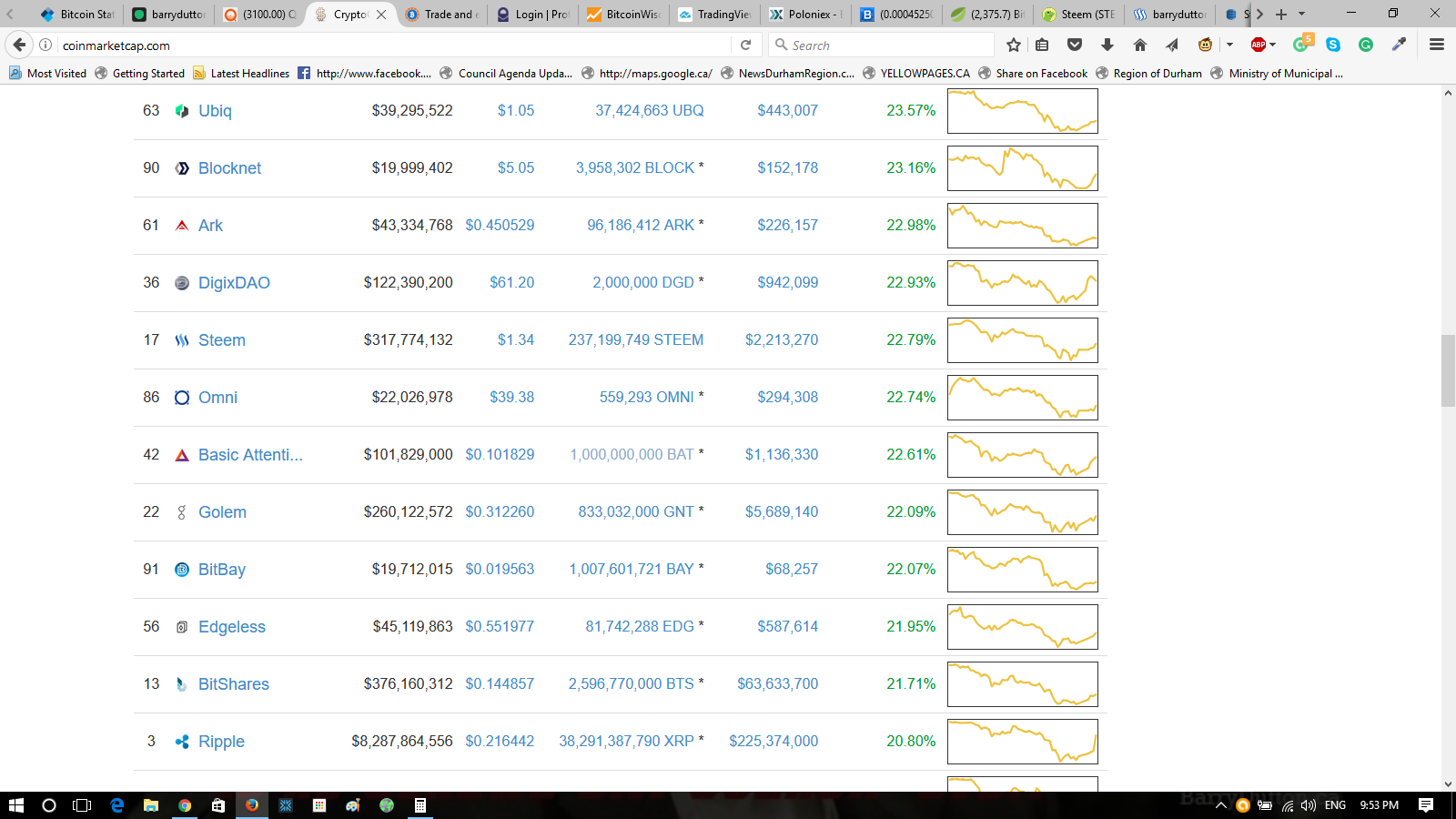Open the downloads arrow in the toolbar
The width and height of the screenshot is (1456, 819).
pos(1107,45)
